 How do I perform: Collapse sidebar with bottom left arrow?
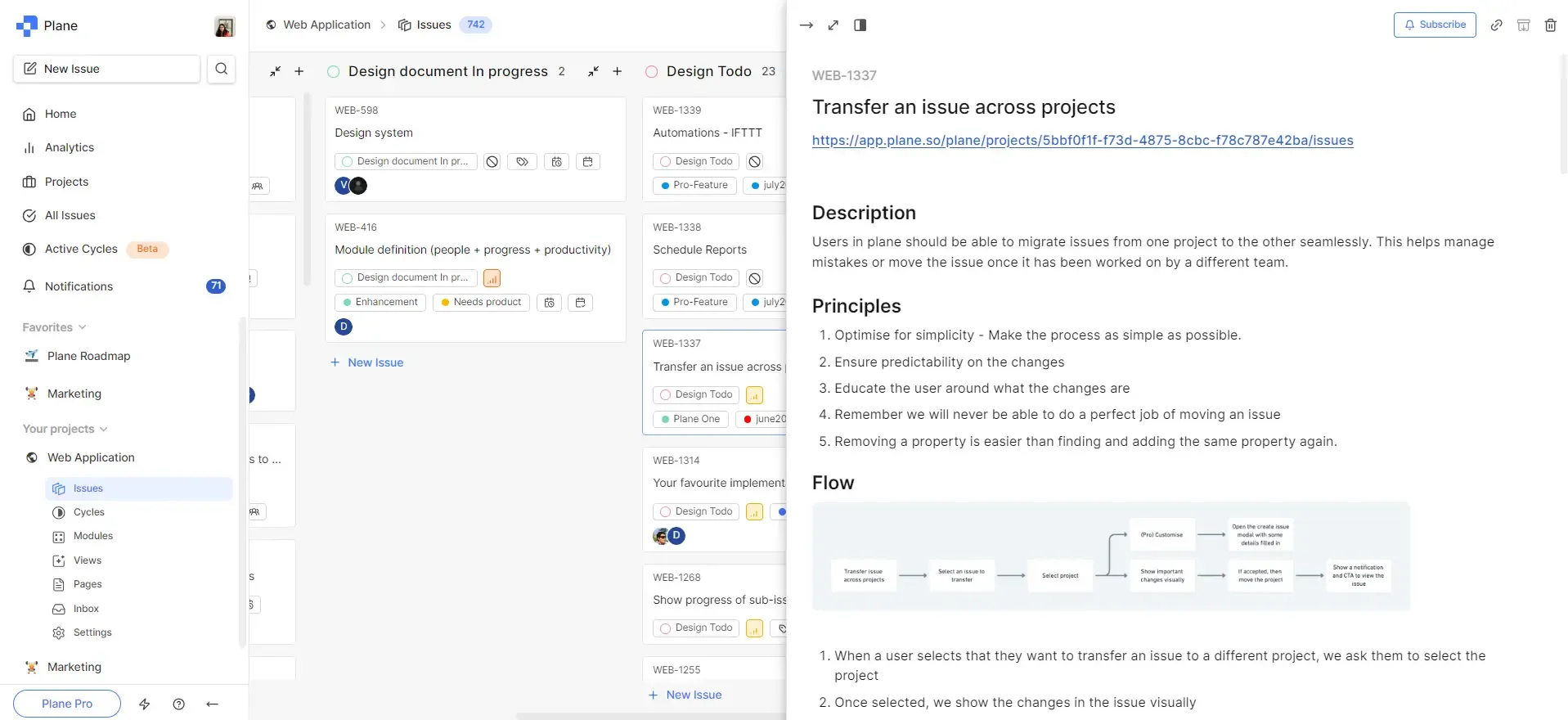tap(213, 704)
